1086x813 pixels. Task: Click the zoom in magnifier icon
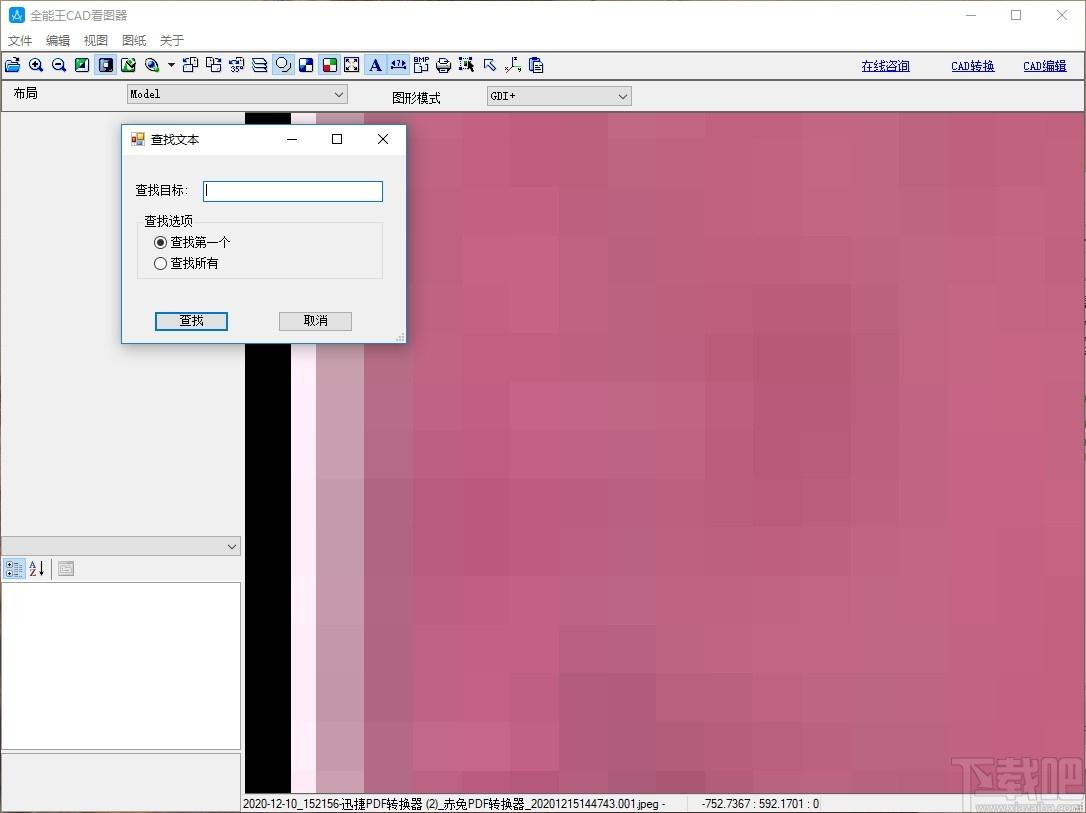[x=36, y=65]
